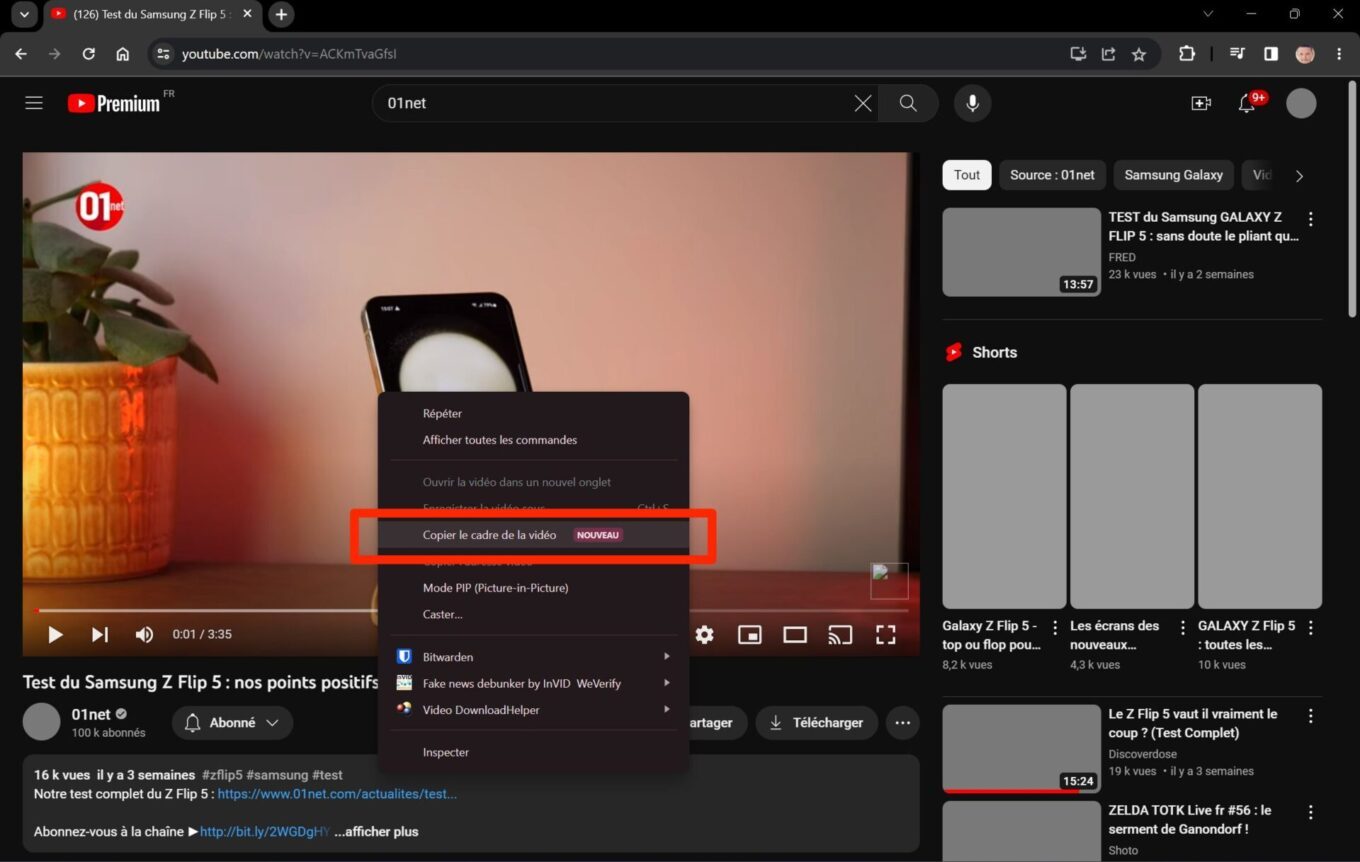Viewport: 1360px width, 862px height.
Task: Open options for Les écrans des nouveaux short
Action: pos(1183,627)
